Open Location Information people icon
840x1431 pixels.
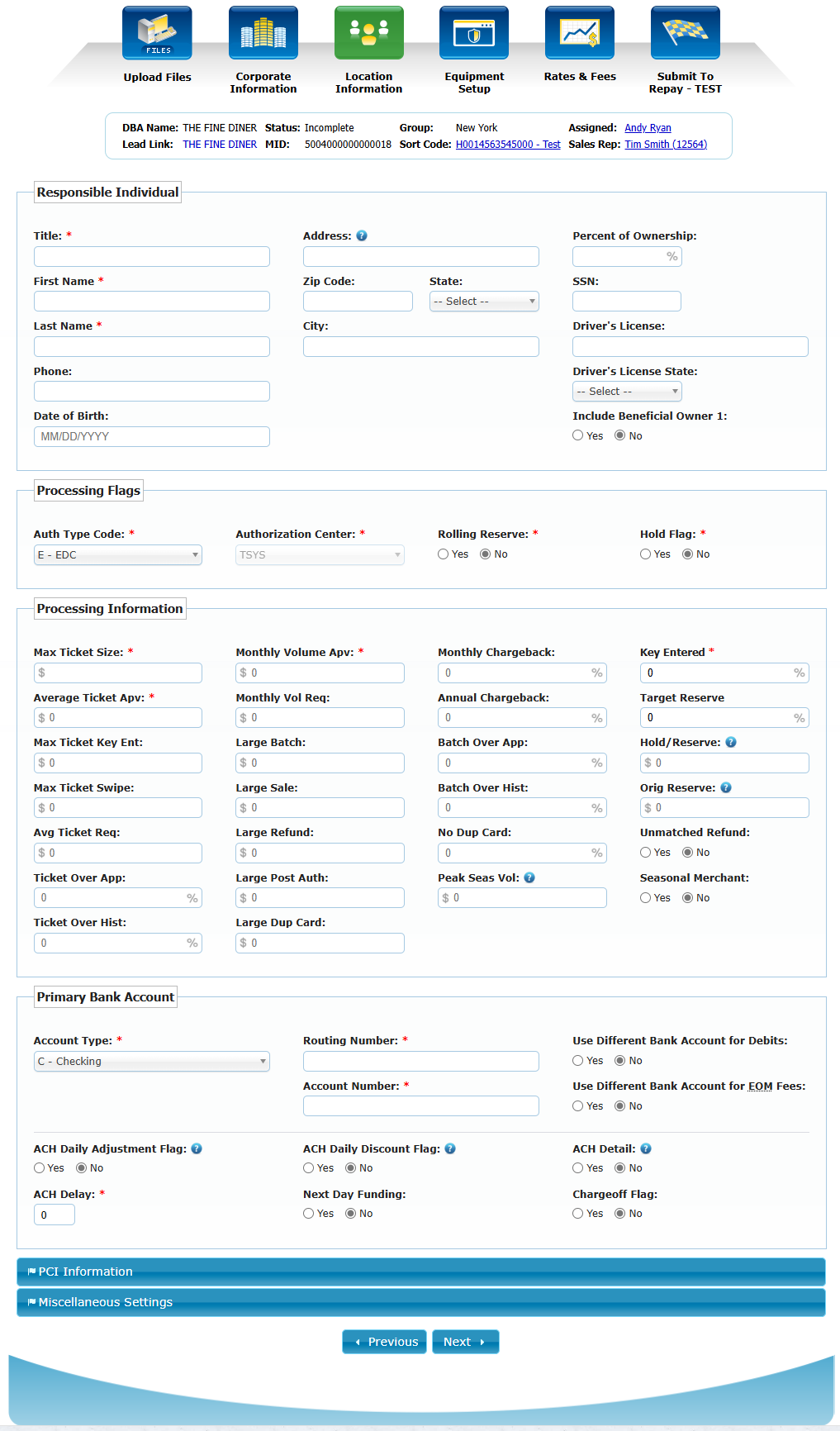(368, 33)
